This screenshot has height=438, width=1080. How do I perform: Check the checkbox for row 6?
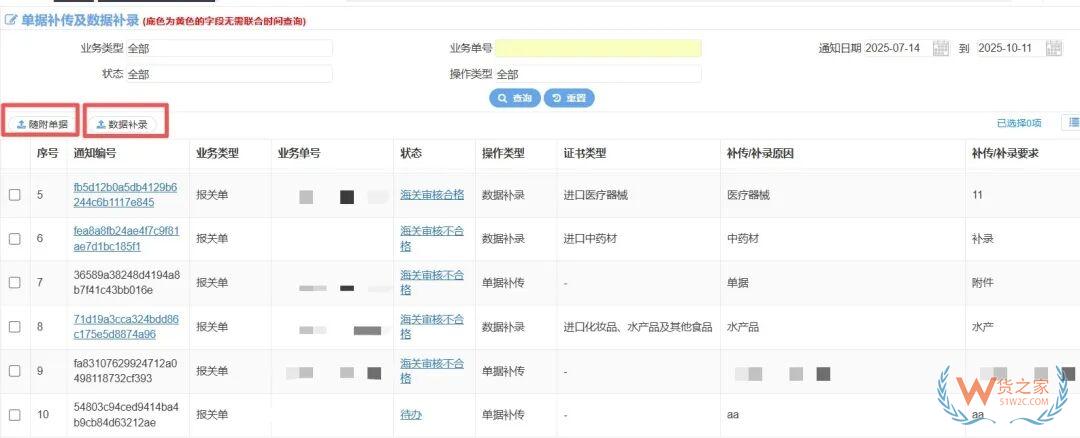(x=14, y=238)
